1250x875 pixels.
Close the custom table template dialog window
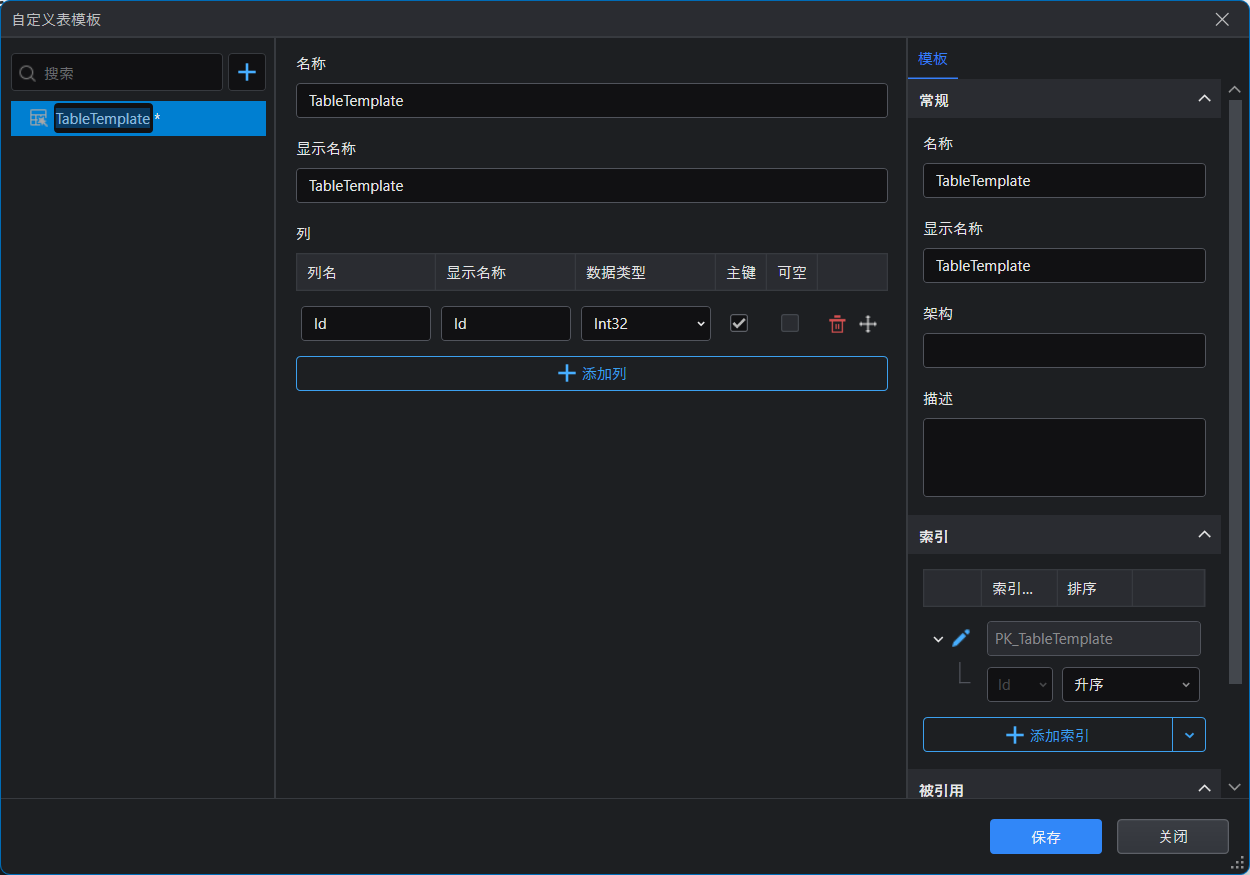point(1222,19)
